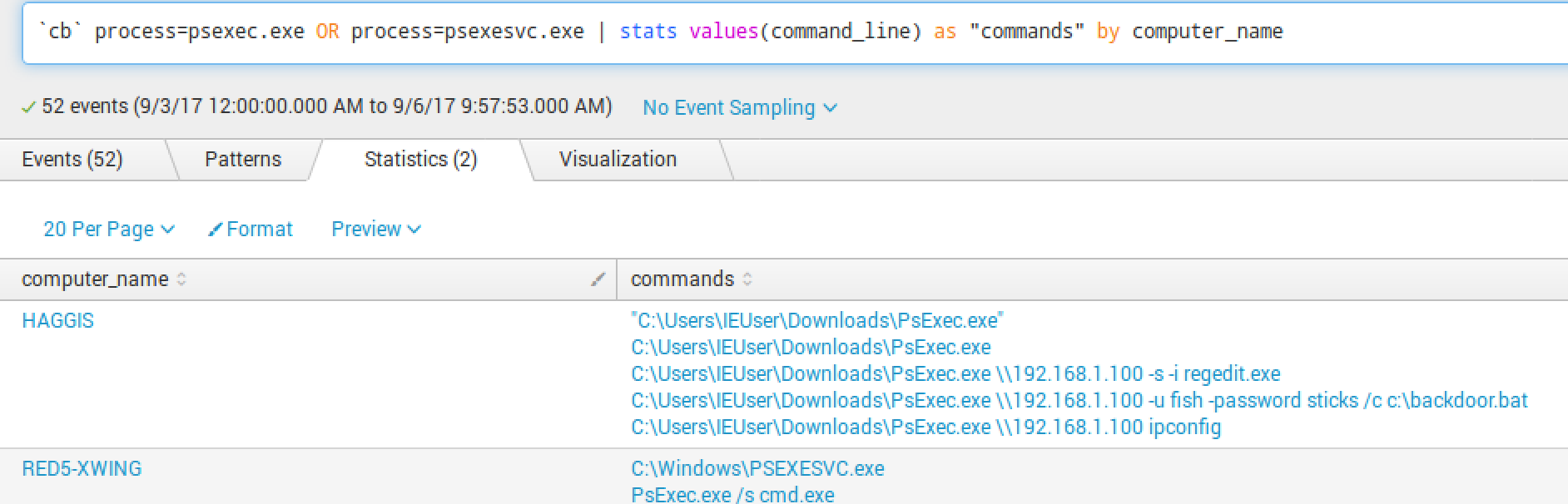
Task: Click the C:\Windows\PSEXESVC.exe command value
Action: pyautogui.click(x=757, y=469)
